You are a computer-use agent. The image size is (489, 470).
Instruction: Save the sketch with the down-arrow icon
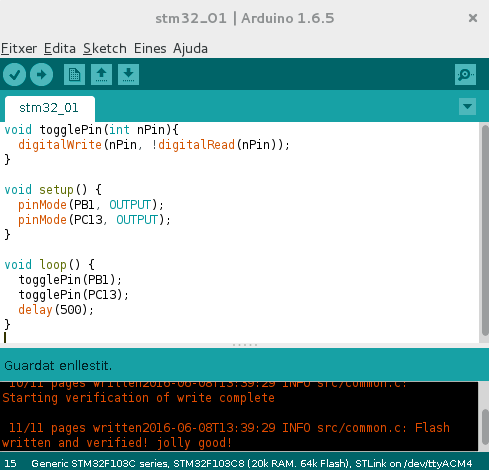[128, 74]
